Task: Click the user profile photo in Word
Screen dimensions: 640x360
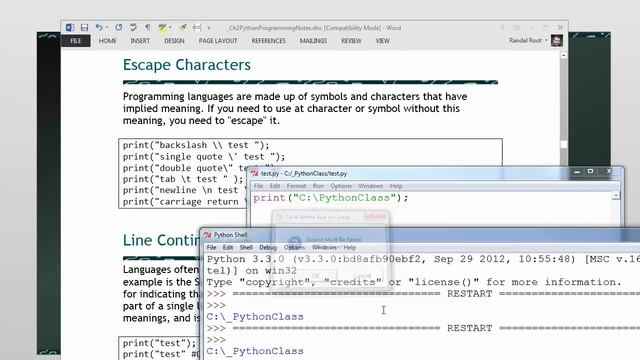Action: click(x=557, y=40)
